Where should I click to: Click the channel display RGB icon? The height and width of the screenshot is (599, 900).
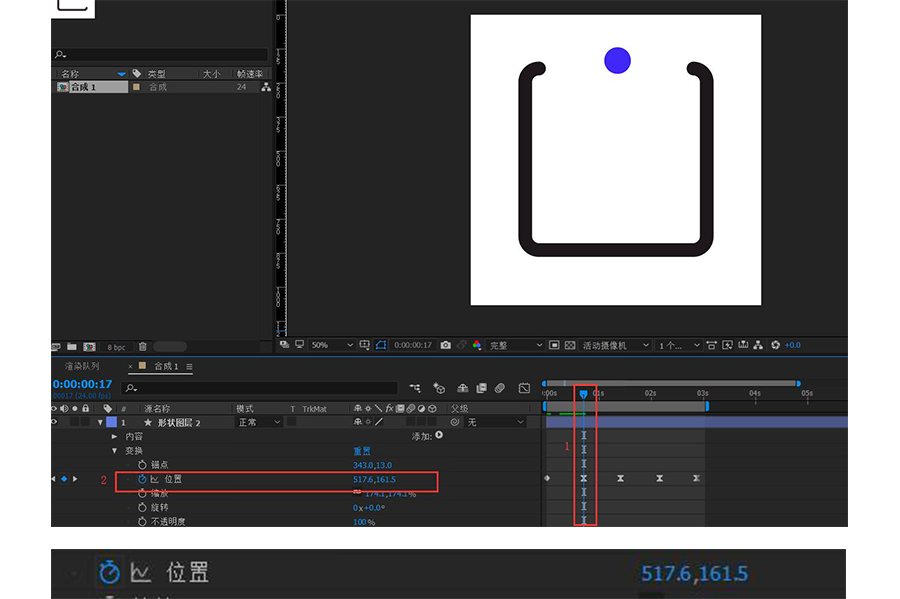[476, 345]
